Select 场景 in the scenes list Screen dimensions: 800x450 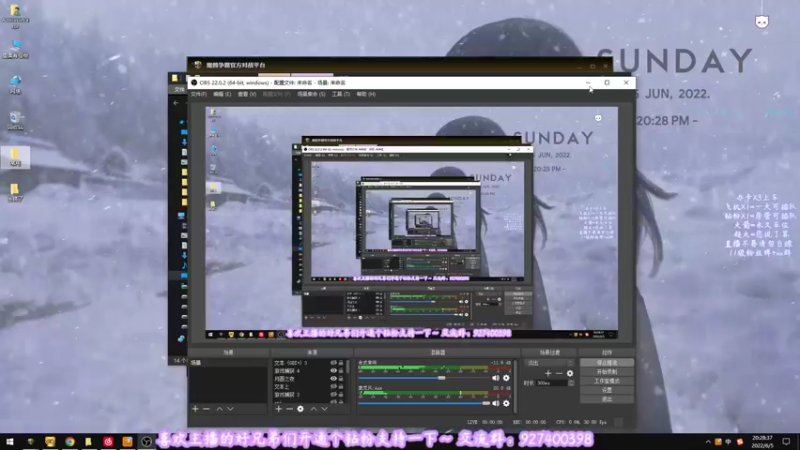click(x=228, y=363)
